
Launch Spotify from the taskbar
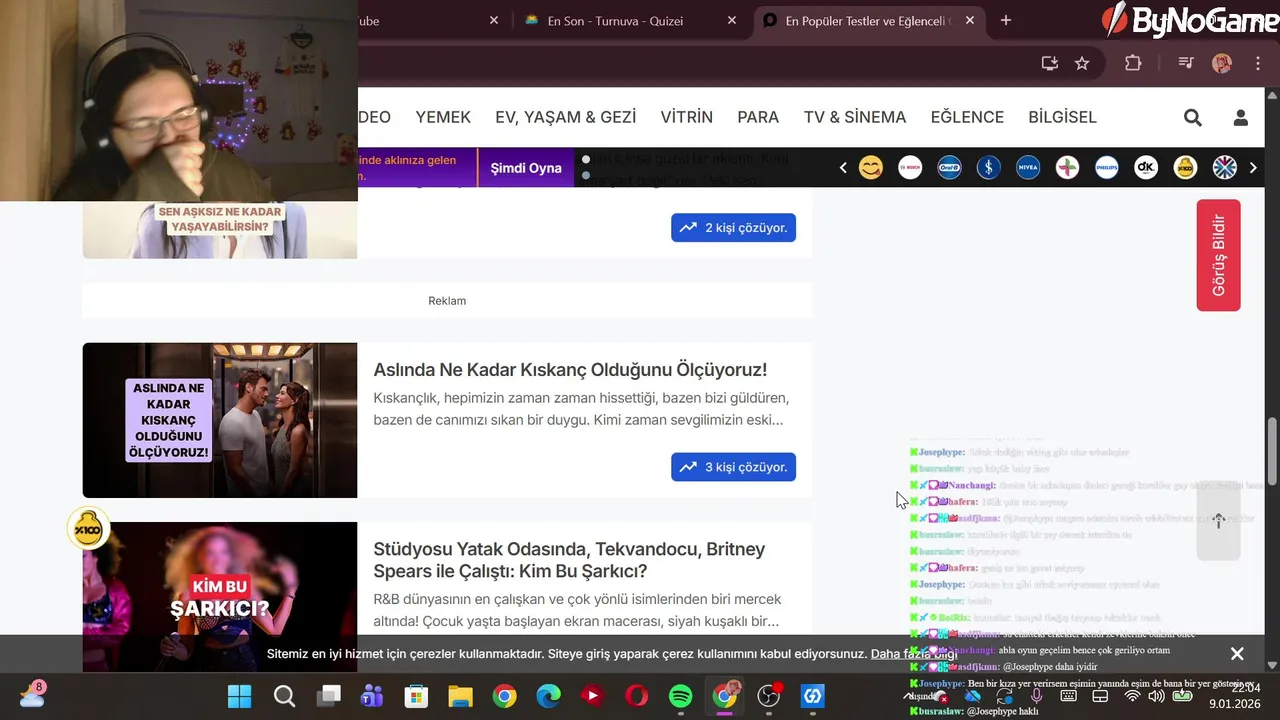point(680,696)
